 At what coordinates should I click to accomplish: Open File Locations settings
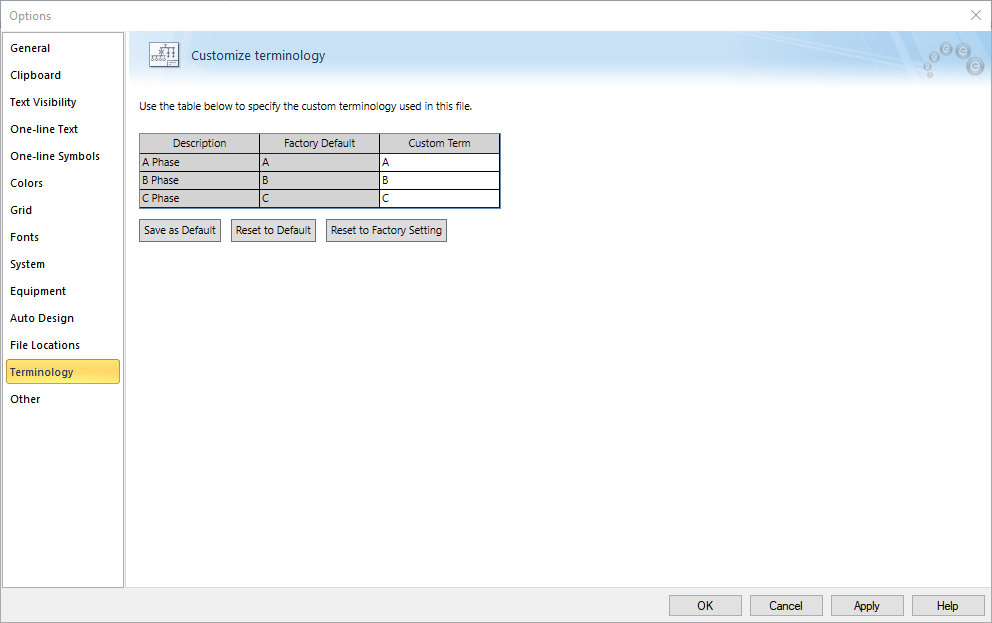pyautogui.click(x=45, y=345)
